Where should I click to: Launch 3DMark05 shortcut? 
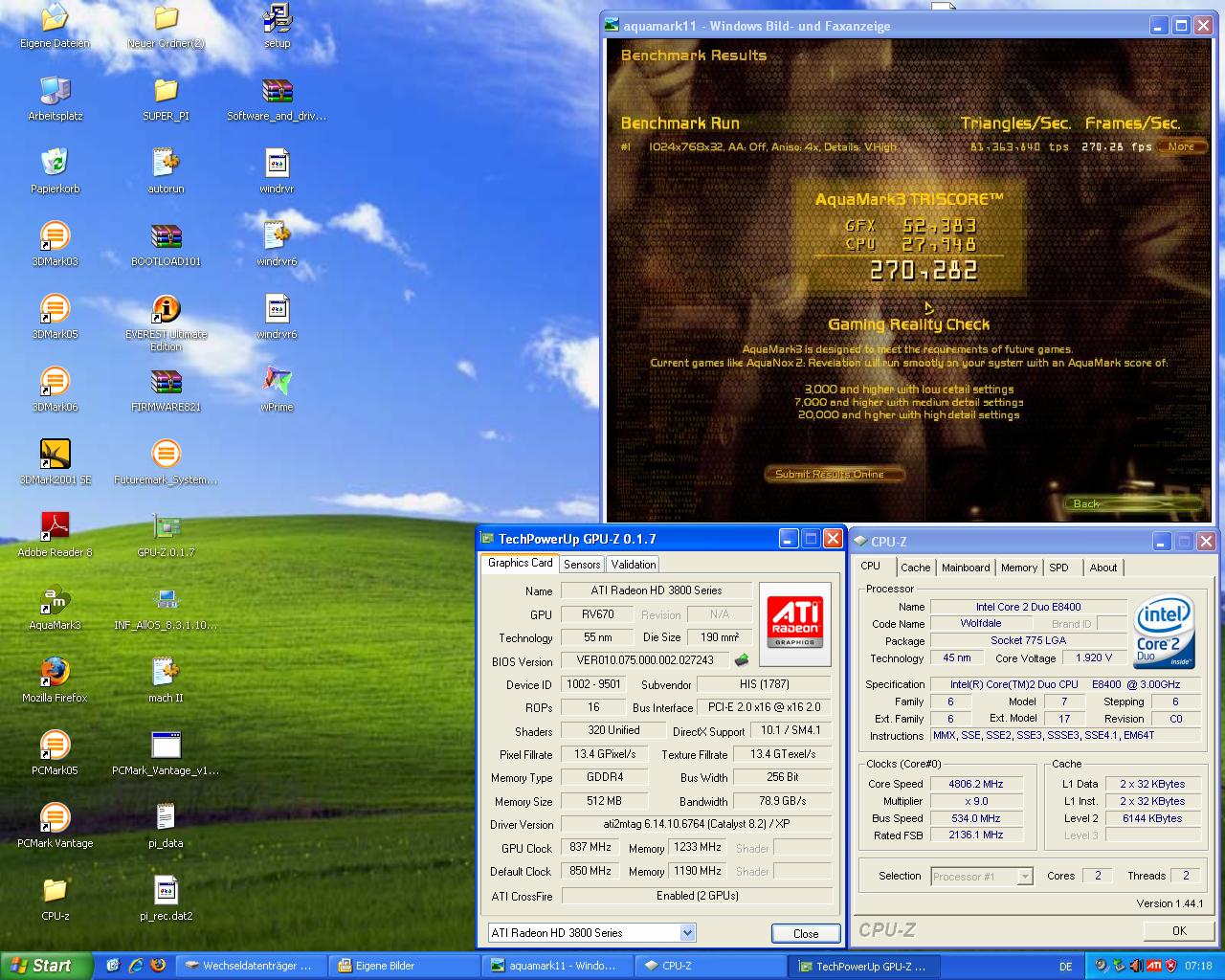pyautogui.click(x=55, y=308)
